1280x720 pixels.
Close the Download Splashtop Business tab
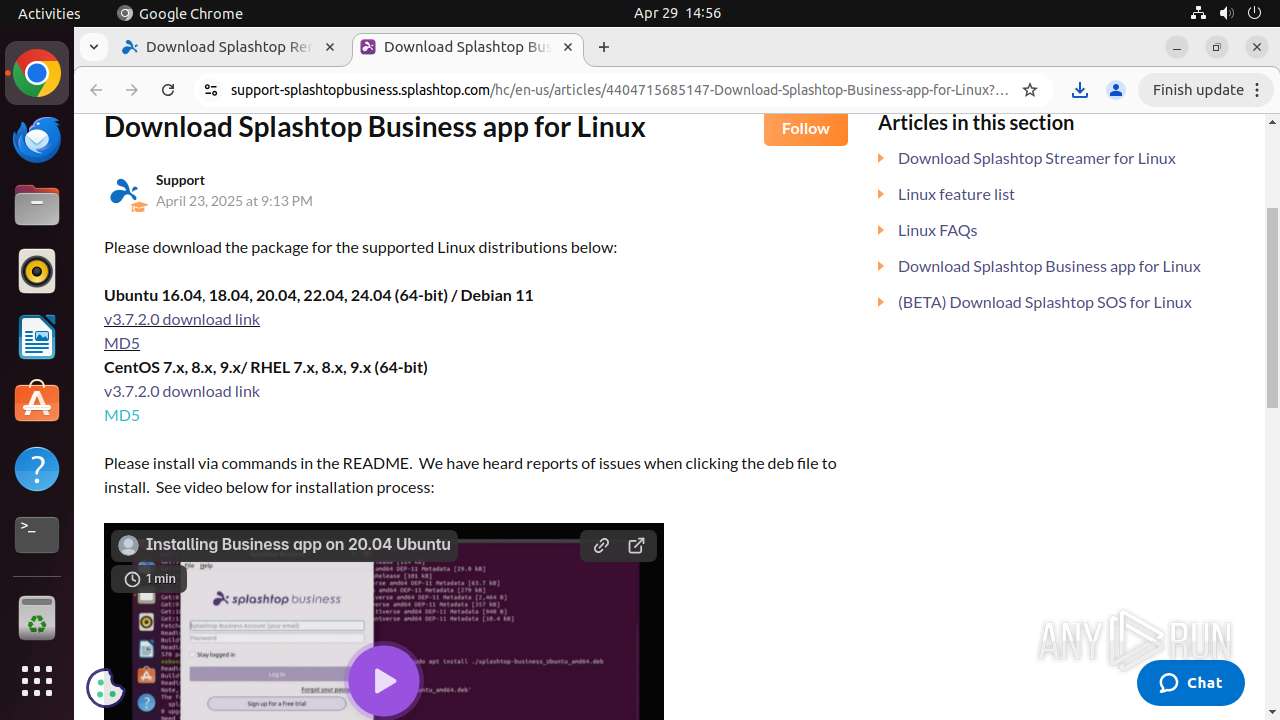pyautogui.click(x=568, y=47)
